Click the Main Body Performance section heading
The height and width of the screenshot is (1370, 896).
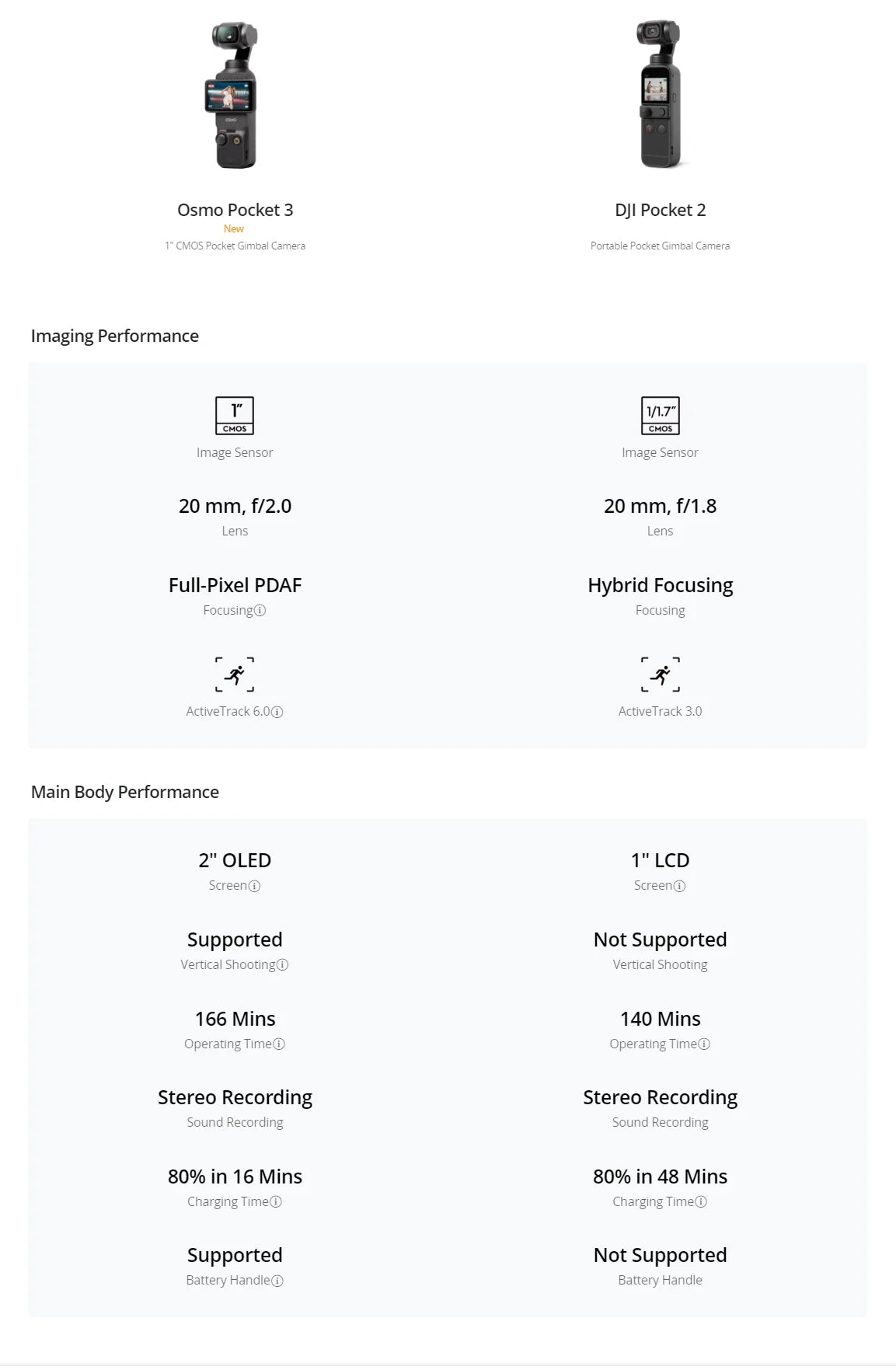pyautogui.click(x=125, y=792)
